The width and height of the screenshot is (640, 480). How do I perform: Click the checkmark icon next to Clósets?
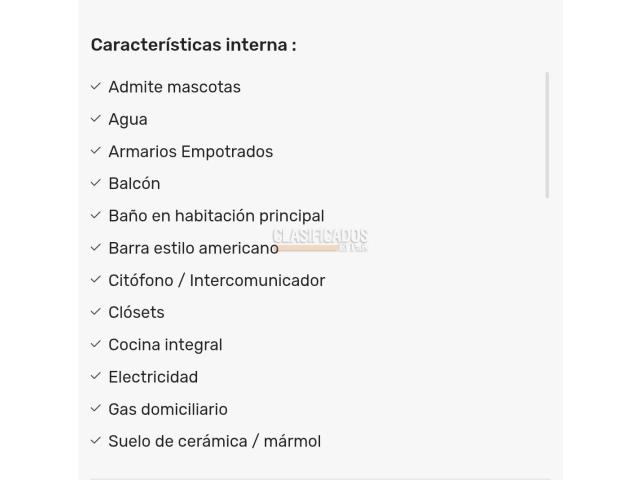[96, 312]
